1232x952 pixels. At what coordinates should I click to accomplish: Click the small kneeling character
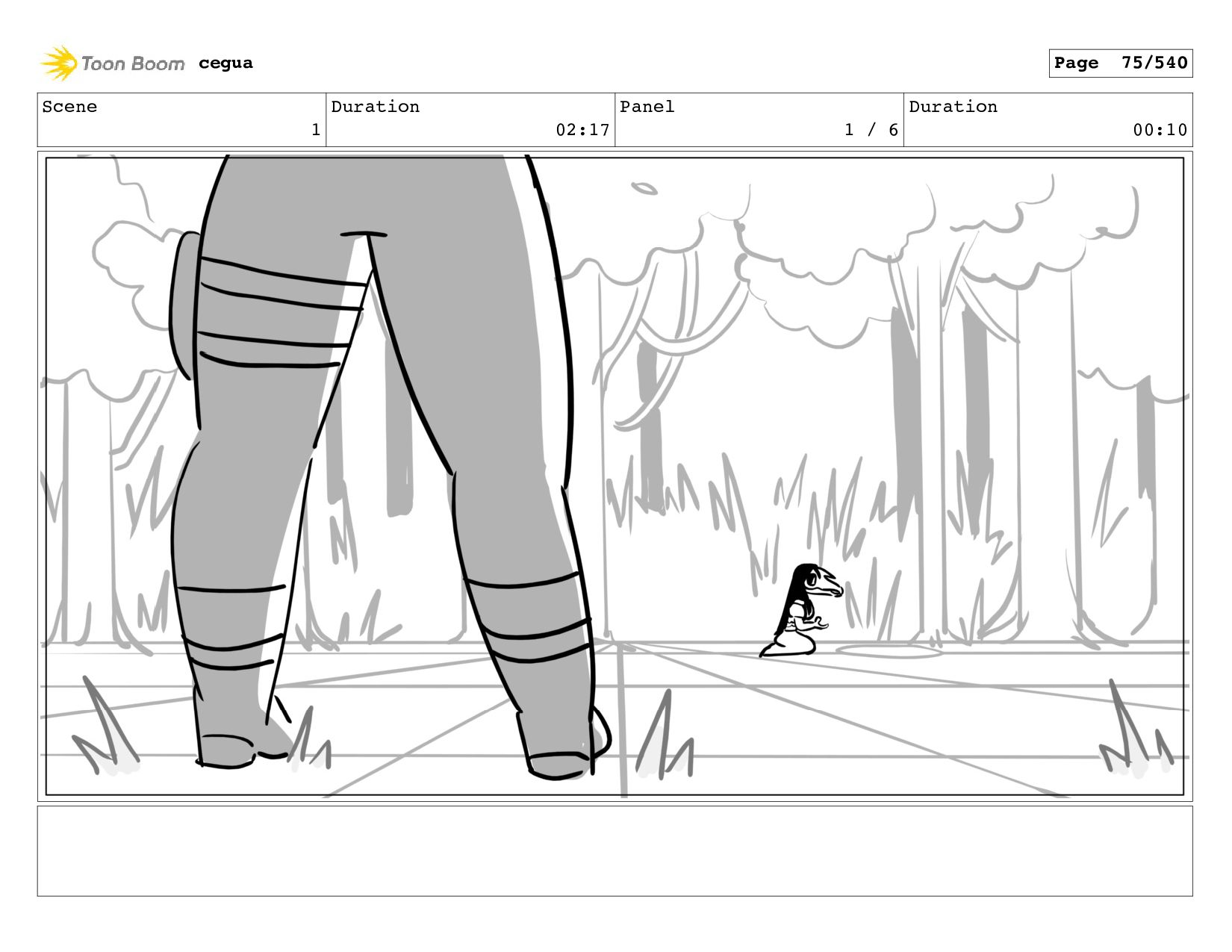(801, 611)
